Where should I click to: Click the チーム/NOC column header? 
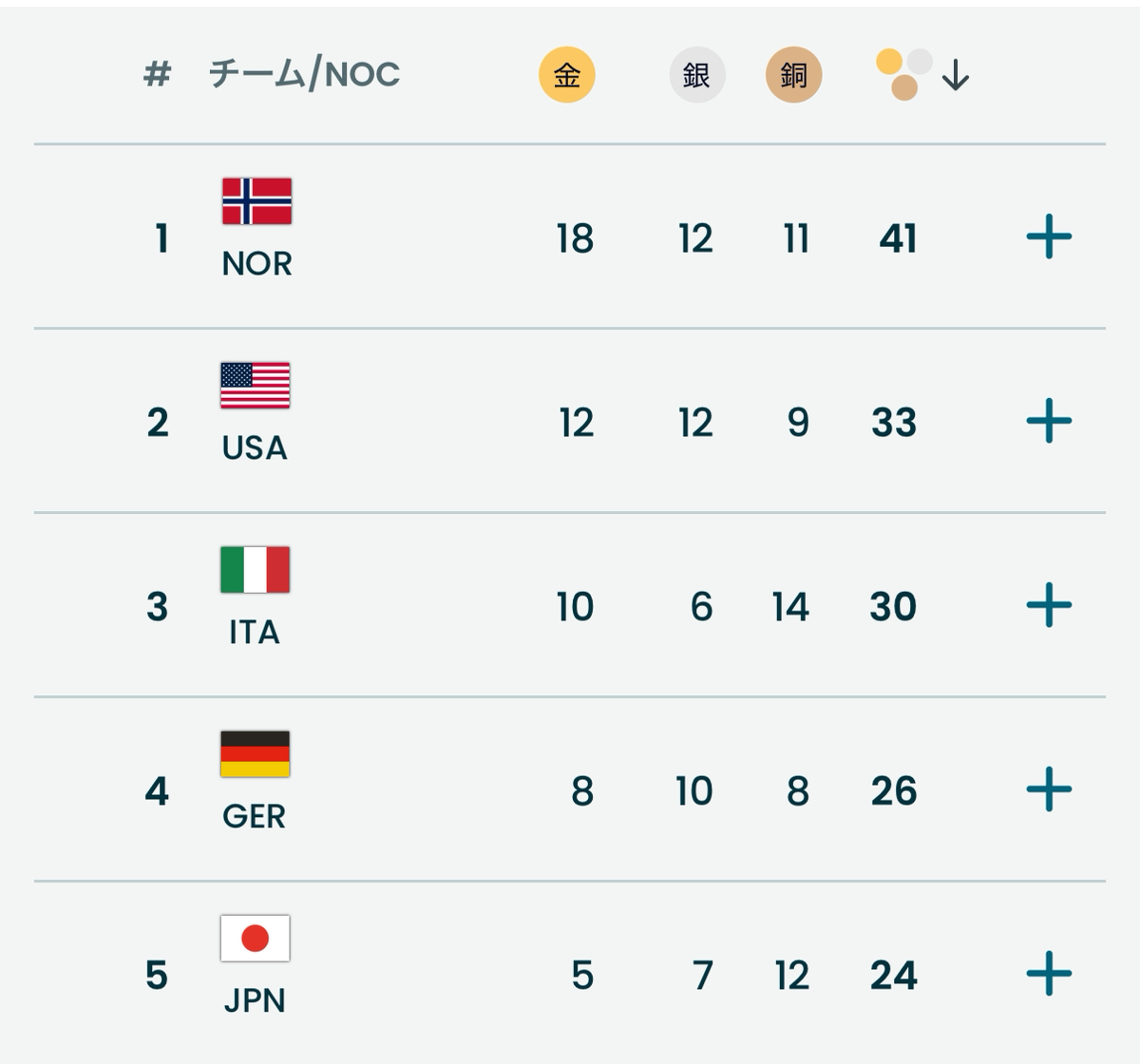click(304, 74)
